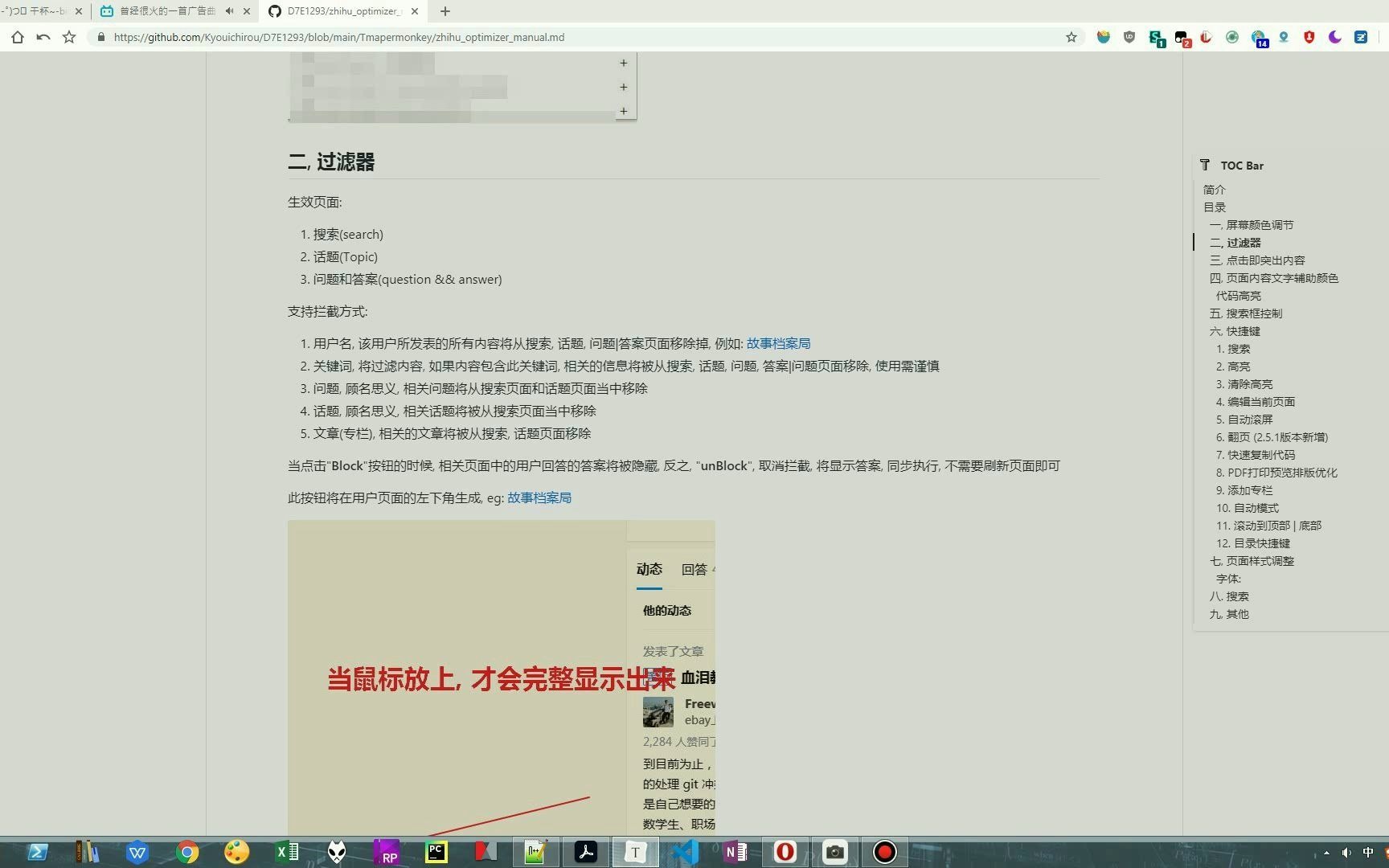Open Visual Studio Code from taskbar
1389x868 pixels.
[x=685, y=852]
